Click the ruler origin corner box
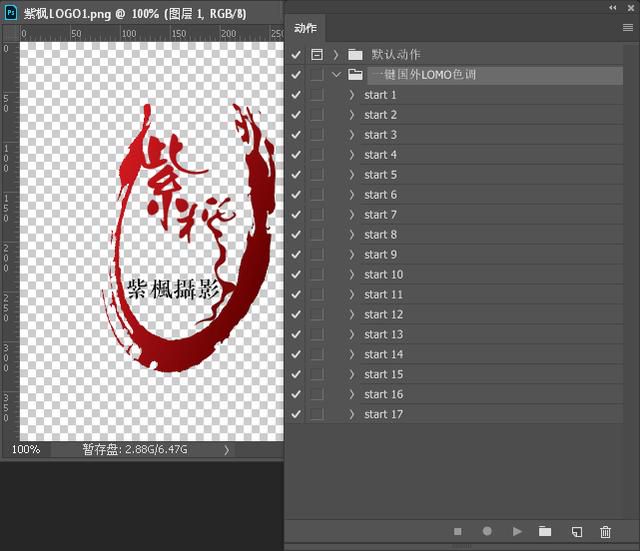Viewport: 640px width, 551px height. click(x=11, y=33)
